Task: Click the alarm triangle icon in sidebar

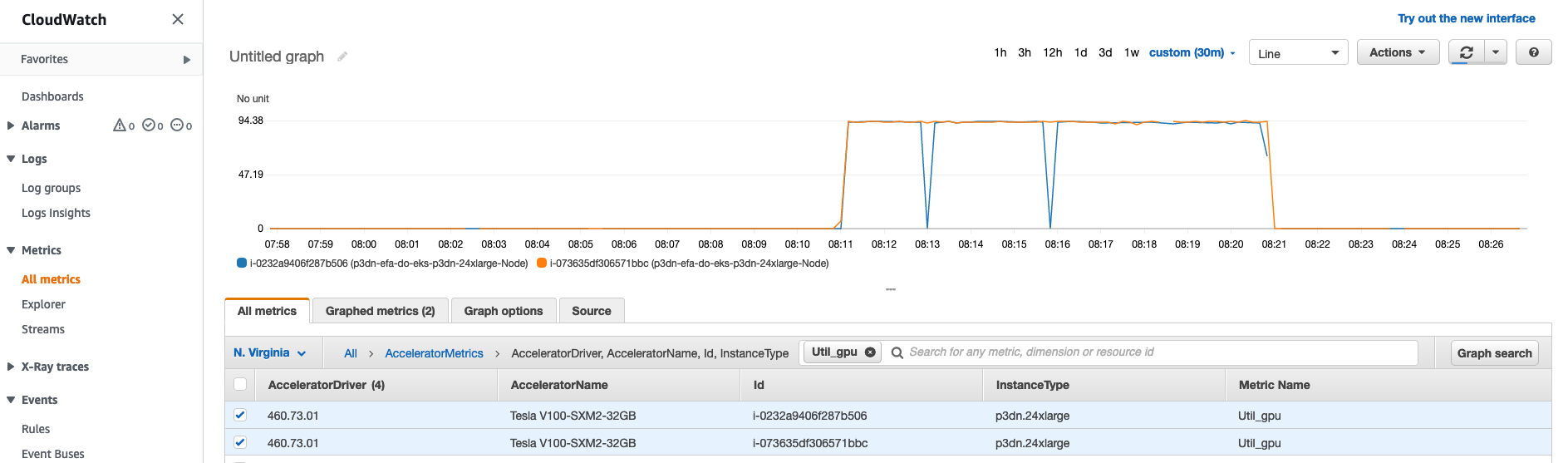Action: click(x=120, y=126)
